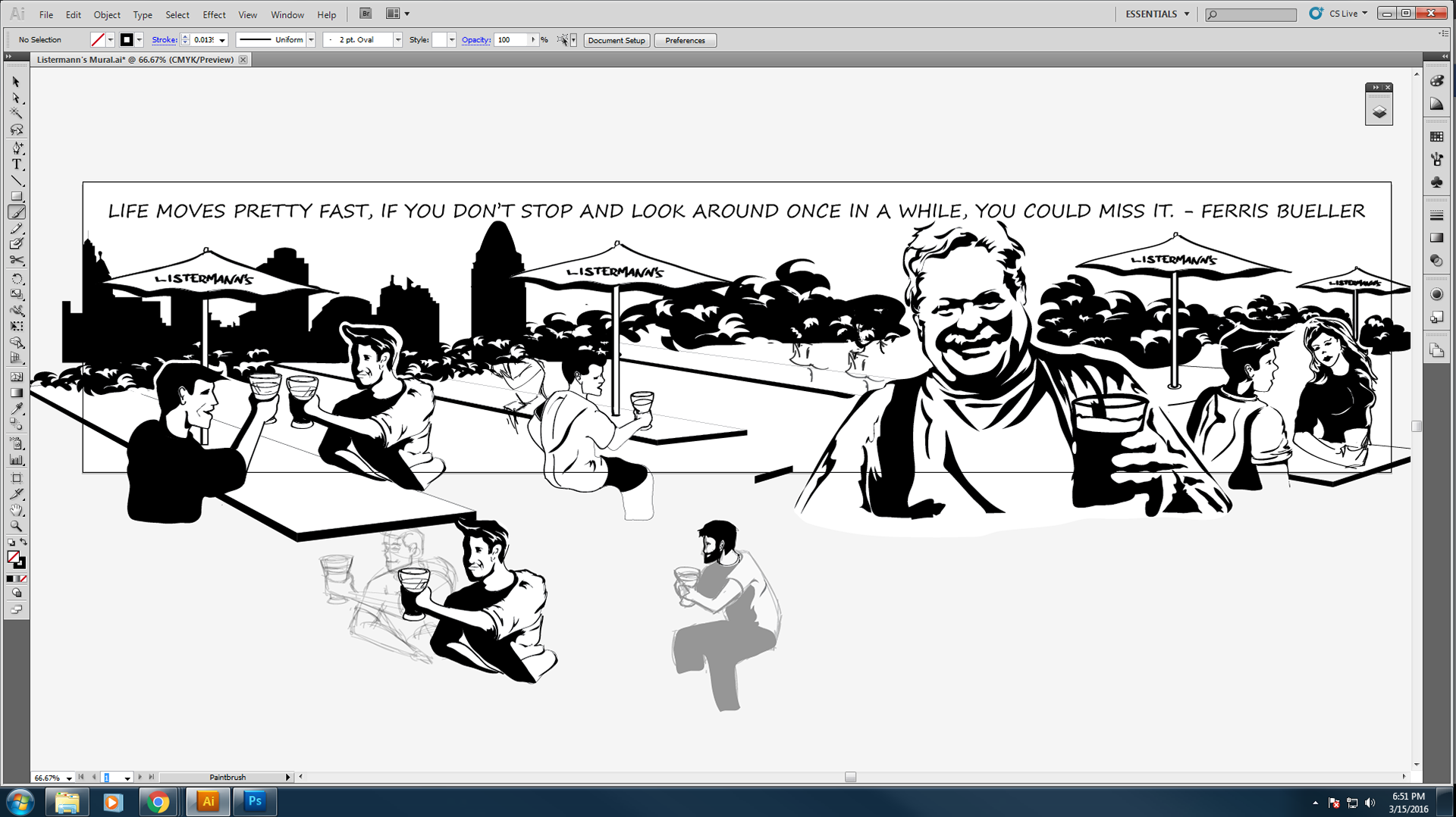Viewport: 1456px width, 817px height.
Task: Select the Magic Wand tool
Action: coord(16,114)
